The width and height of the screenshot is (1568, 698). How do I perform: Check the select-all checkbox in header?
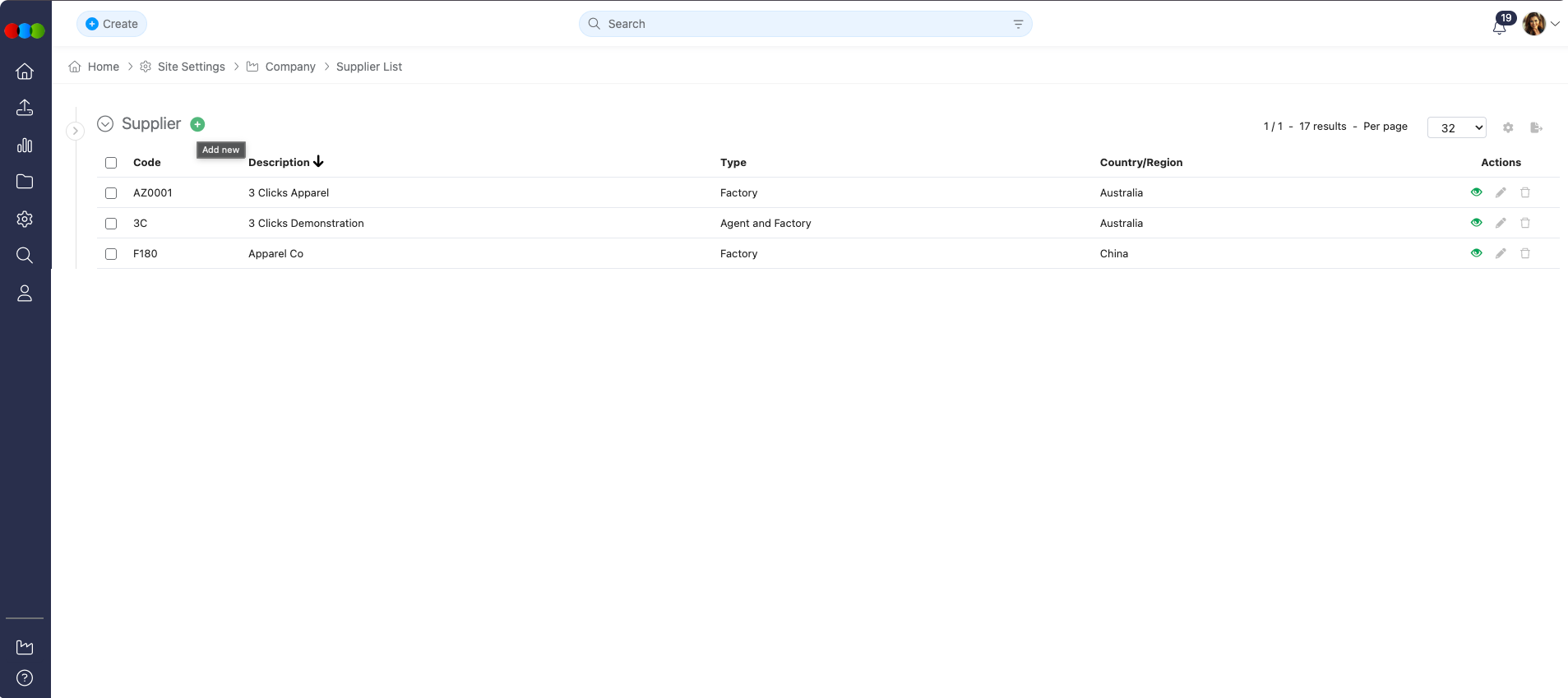click(111, 163)
